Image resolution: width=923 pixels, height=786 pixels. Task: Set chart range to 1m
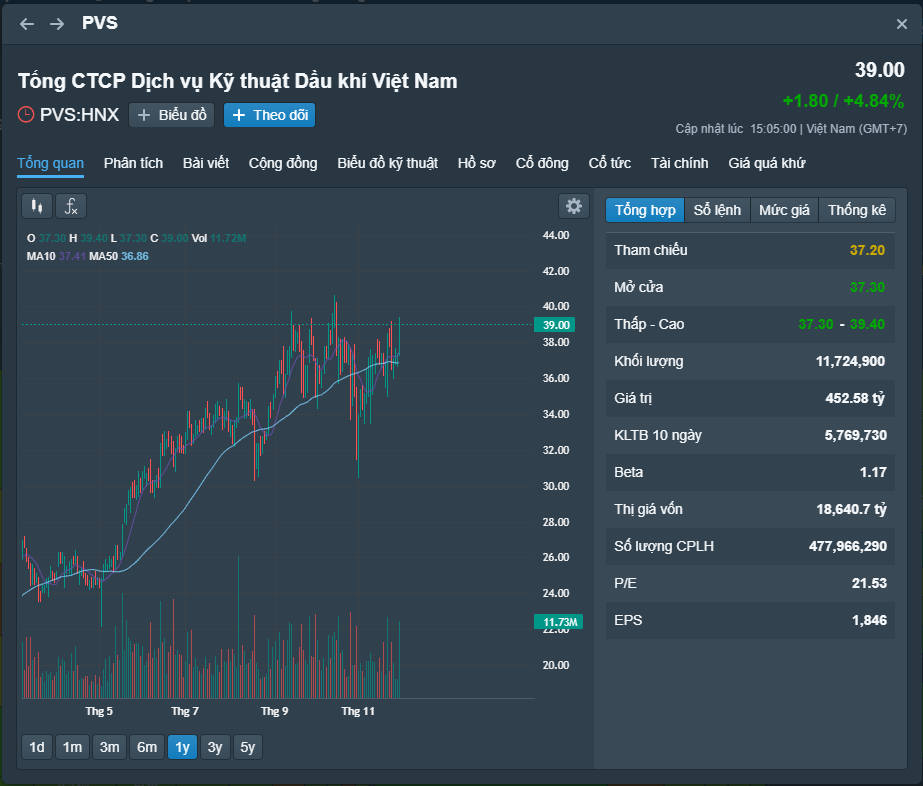pos(72,747)
